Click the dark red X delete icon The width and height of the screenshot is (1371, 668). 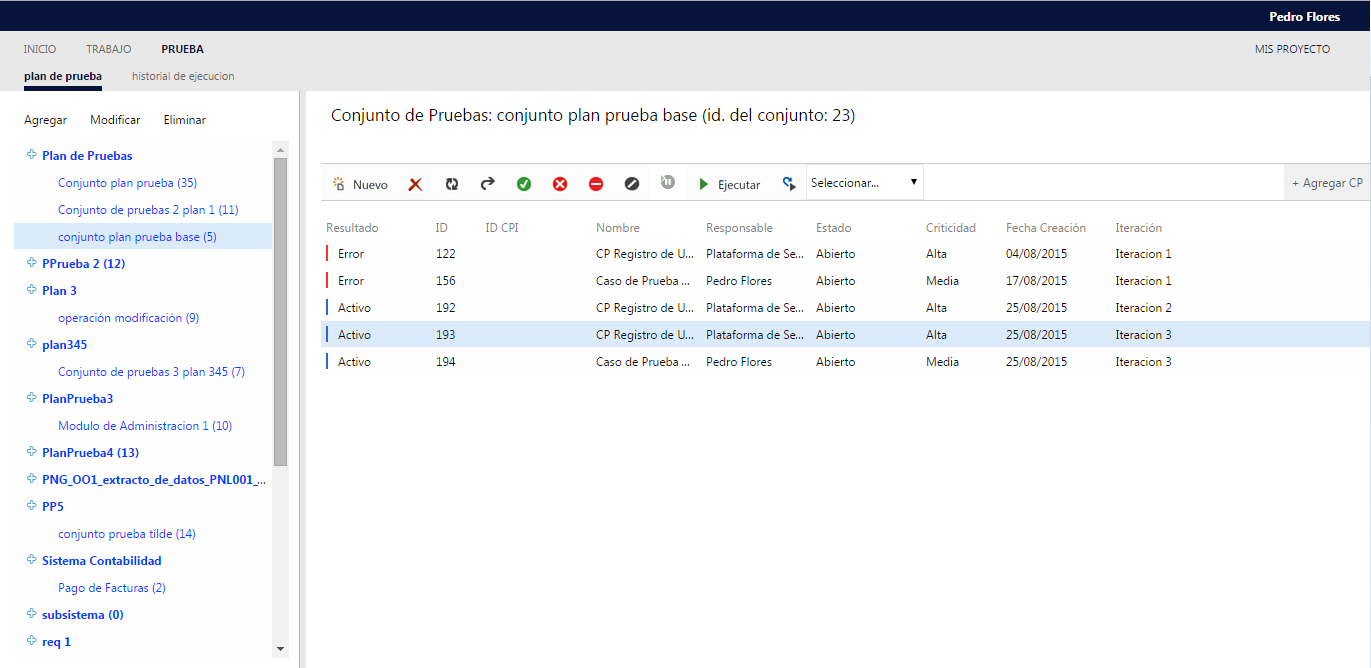point(416,184)
